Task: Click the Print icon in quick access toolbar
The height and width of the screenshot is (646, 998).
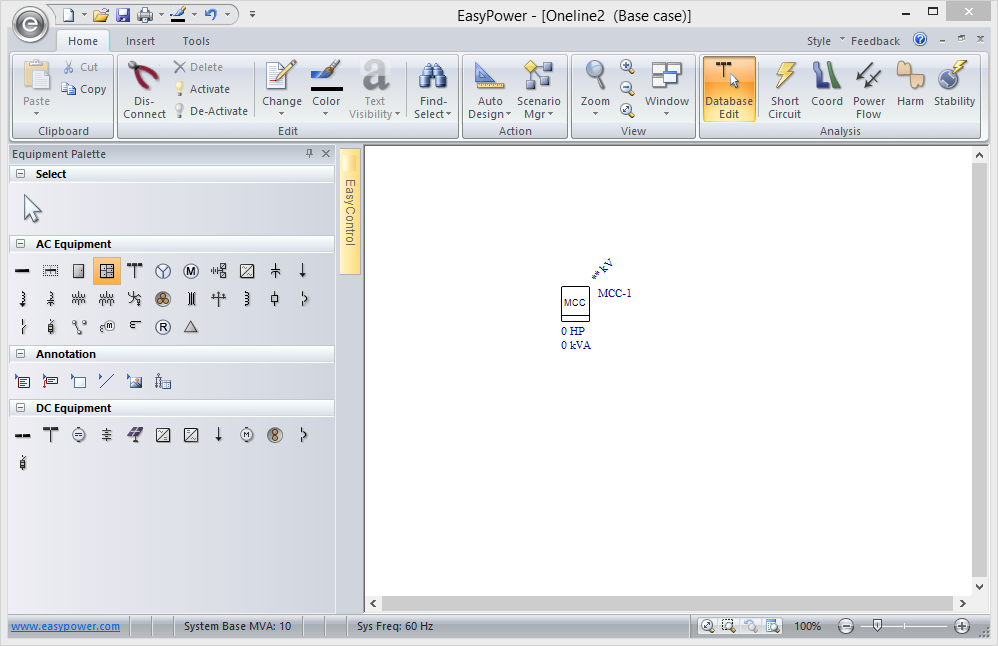Action: 146,15
